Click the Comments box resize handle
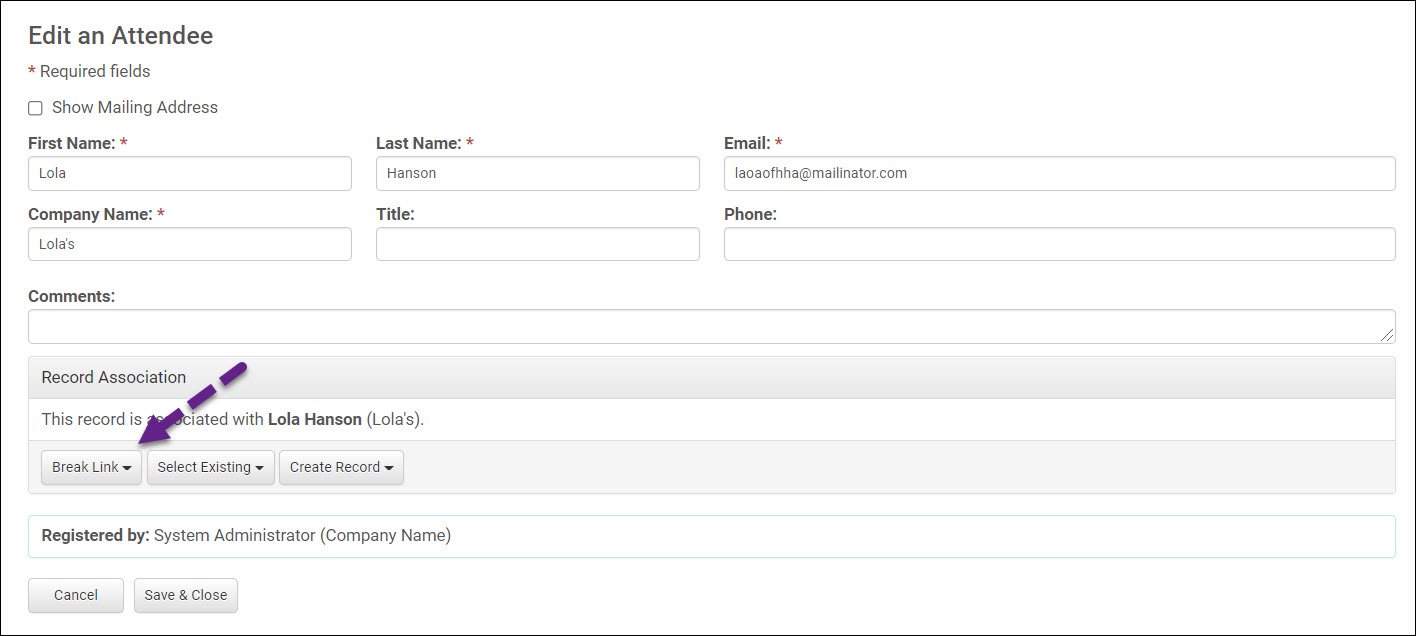1416x636 pixels. pyautogui.click(x=1388, y=337)
